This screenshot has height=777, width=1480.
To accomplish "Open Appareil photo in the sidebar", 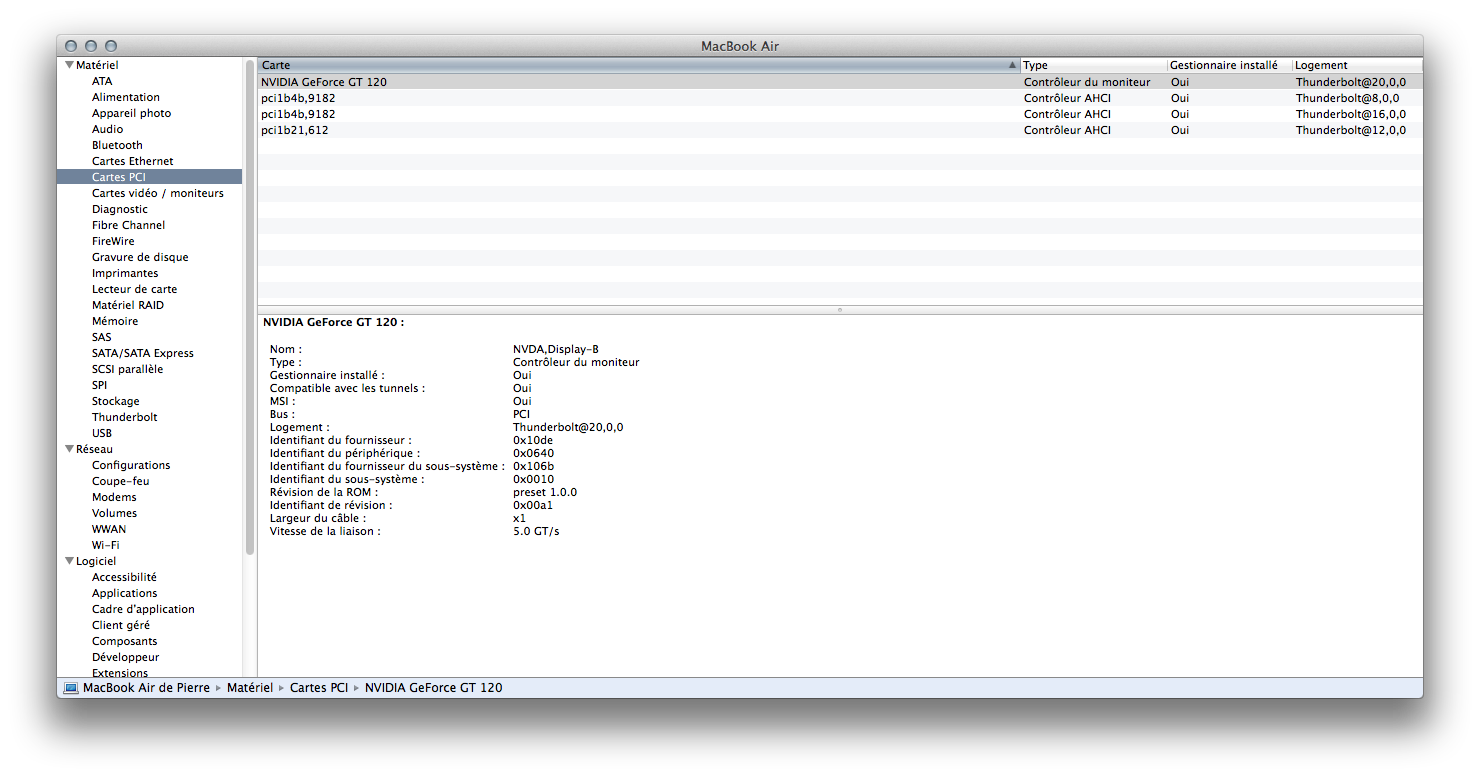I will pyautogui.click(x=131, y=113).
